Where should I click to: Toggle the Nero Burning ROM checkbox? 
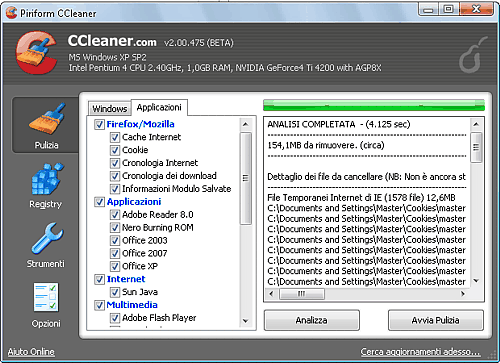115,227
